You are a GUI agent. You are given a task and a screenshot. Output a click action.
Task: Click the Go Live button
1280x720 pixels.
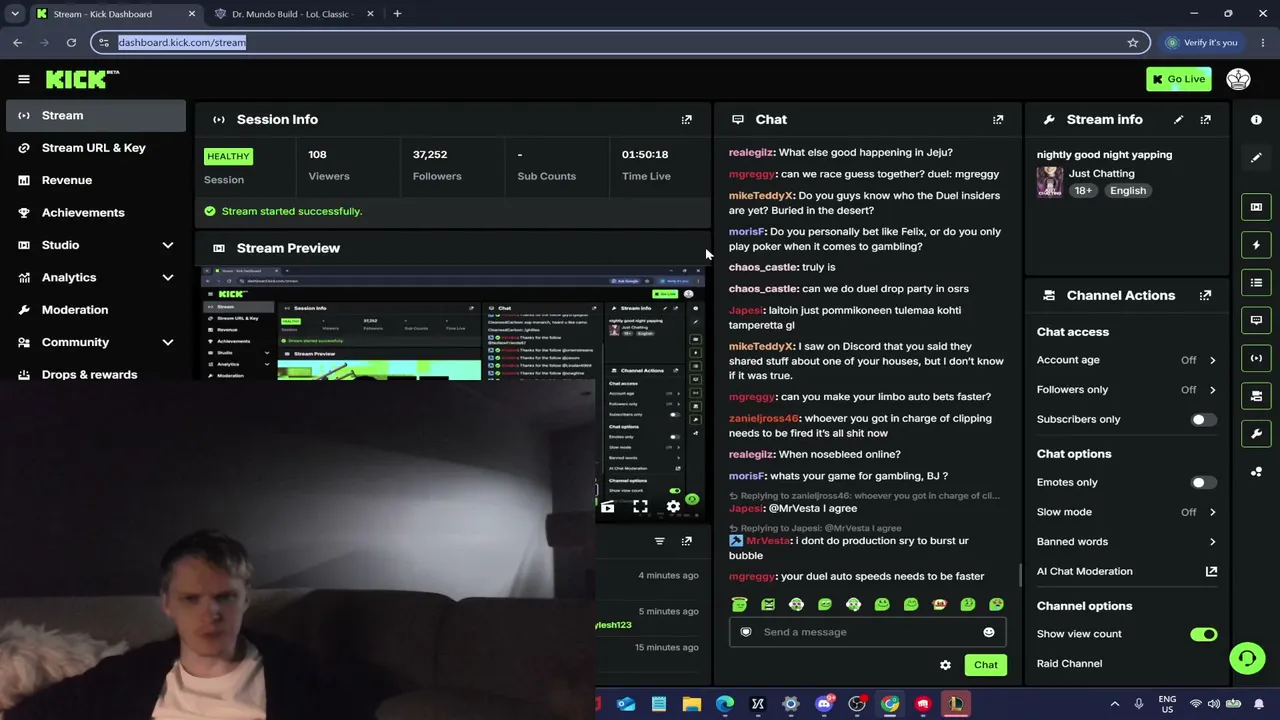[1178, 79]
